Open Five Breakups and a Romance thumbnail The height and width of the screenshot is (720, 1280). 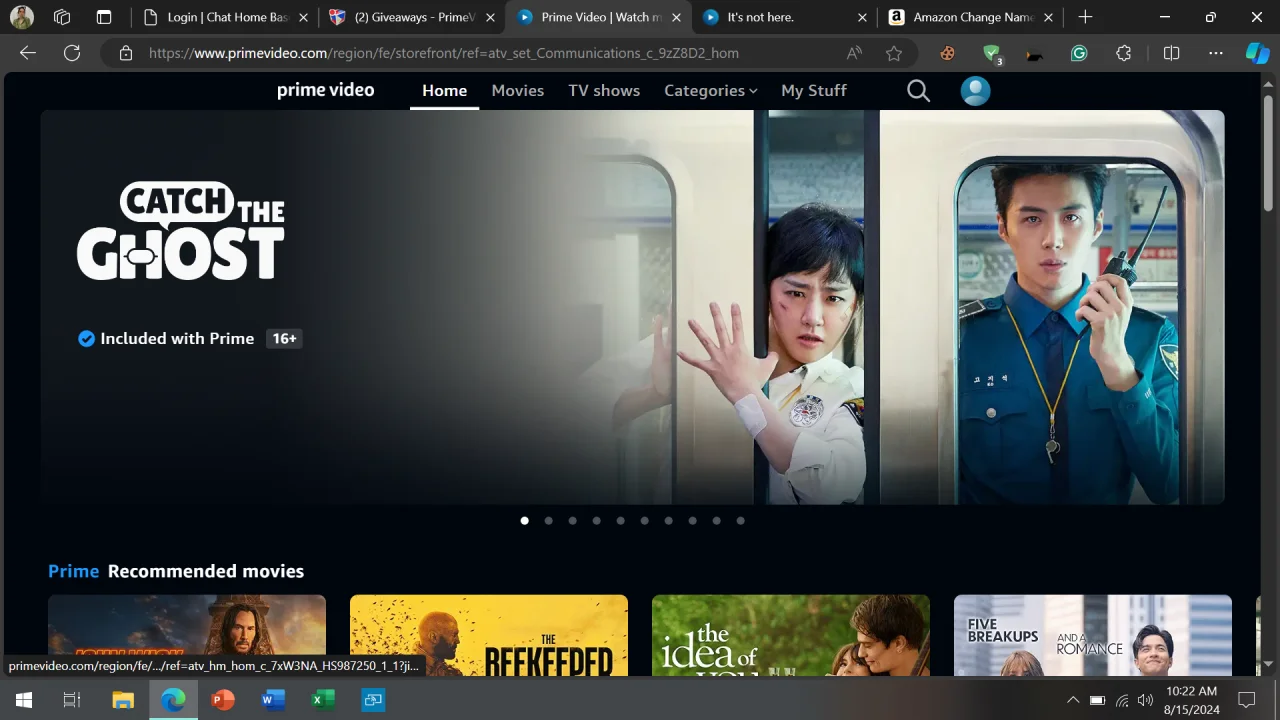1093,635
